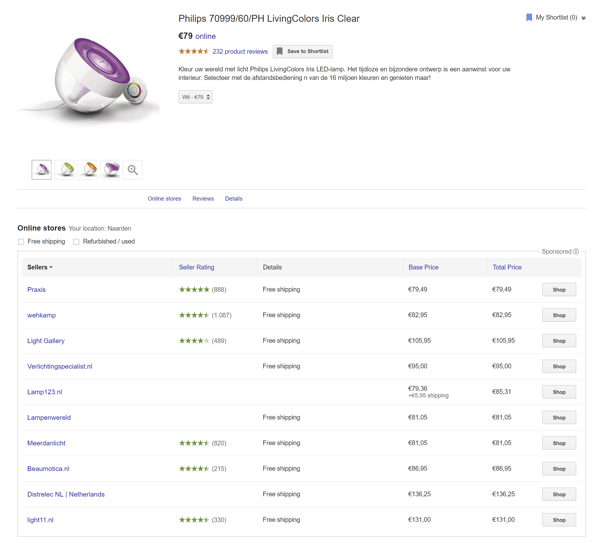The image size is (600, 543).
Task: Click the €85,31 total price text
Action: pos(502,392)
